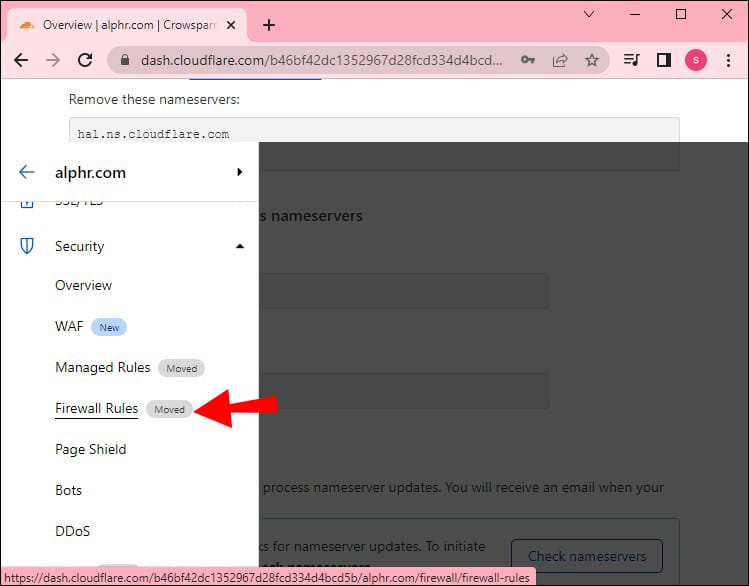Click the browser forward arrow

pyautogui.click(x=53, y=60)
